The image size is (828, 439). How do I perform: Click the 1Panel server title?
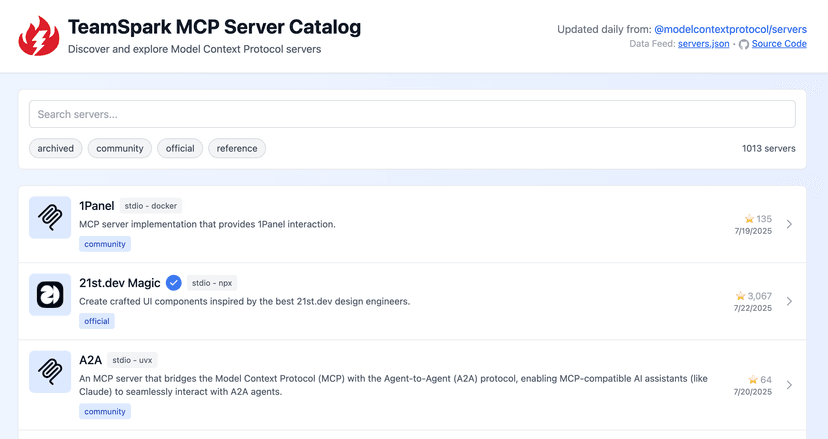97,206
